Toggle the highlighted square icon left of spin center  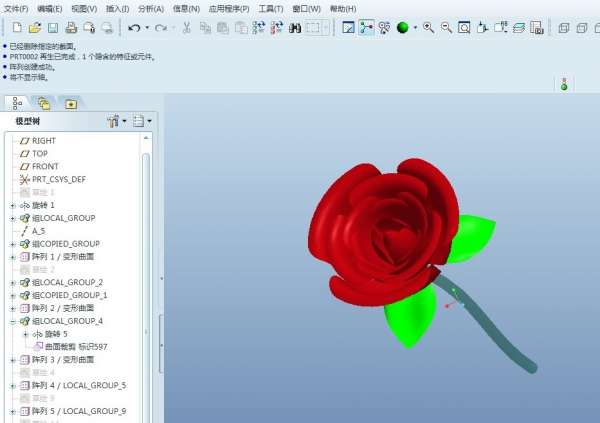pyautogui.click(x=347, y=28)
